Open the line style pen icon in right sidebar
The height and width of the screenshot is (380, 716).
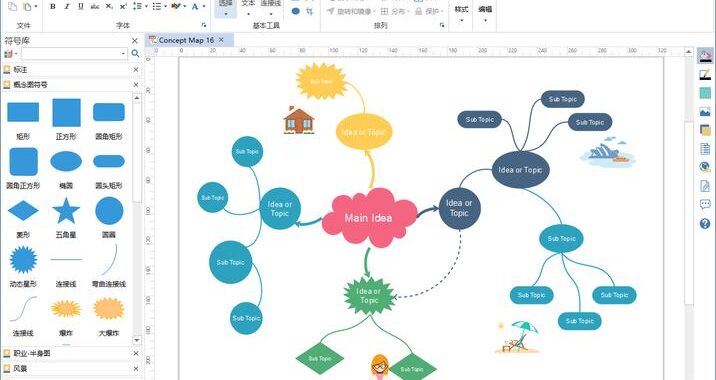[705, 74]
